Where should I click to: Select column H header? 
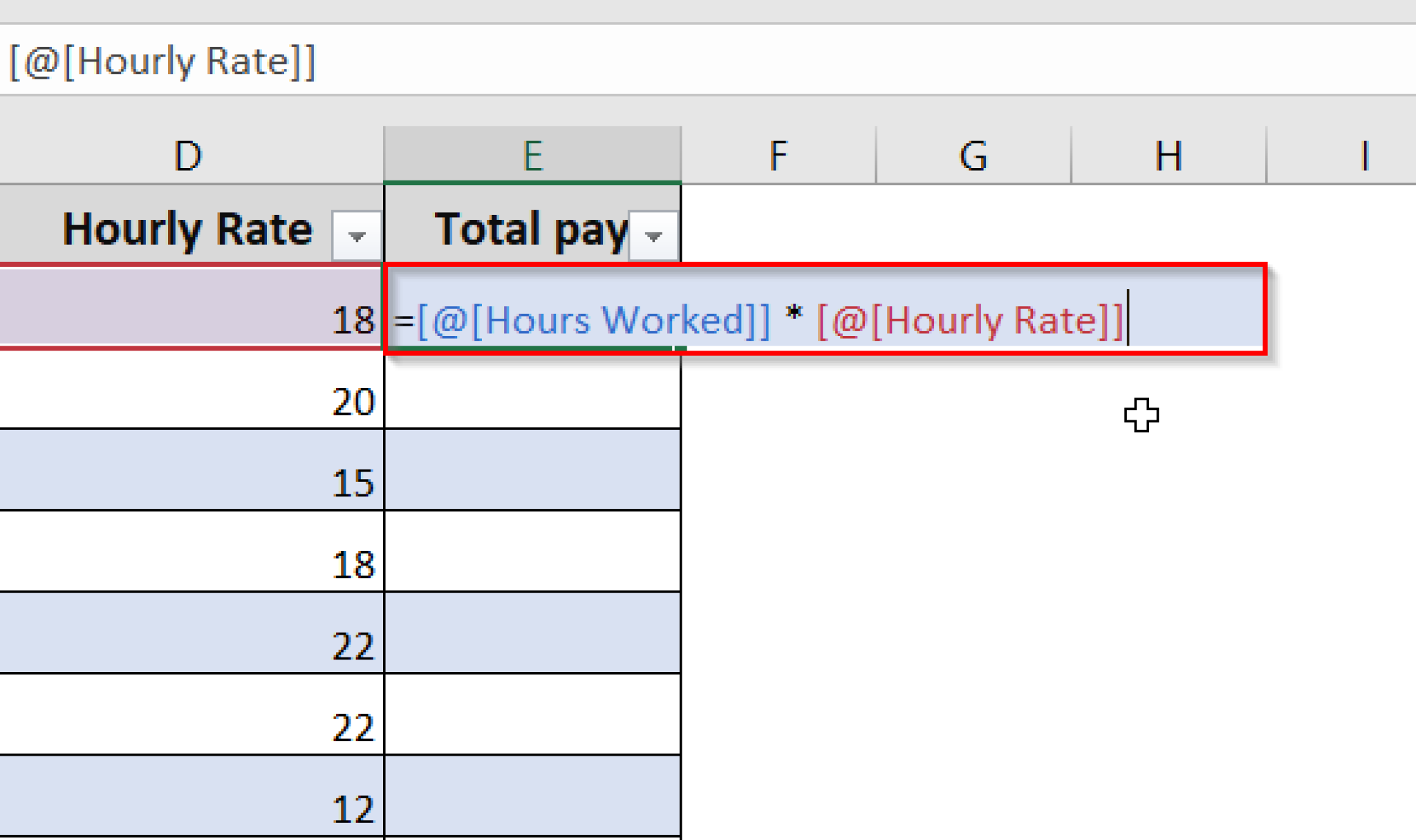[1168, 156]
